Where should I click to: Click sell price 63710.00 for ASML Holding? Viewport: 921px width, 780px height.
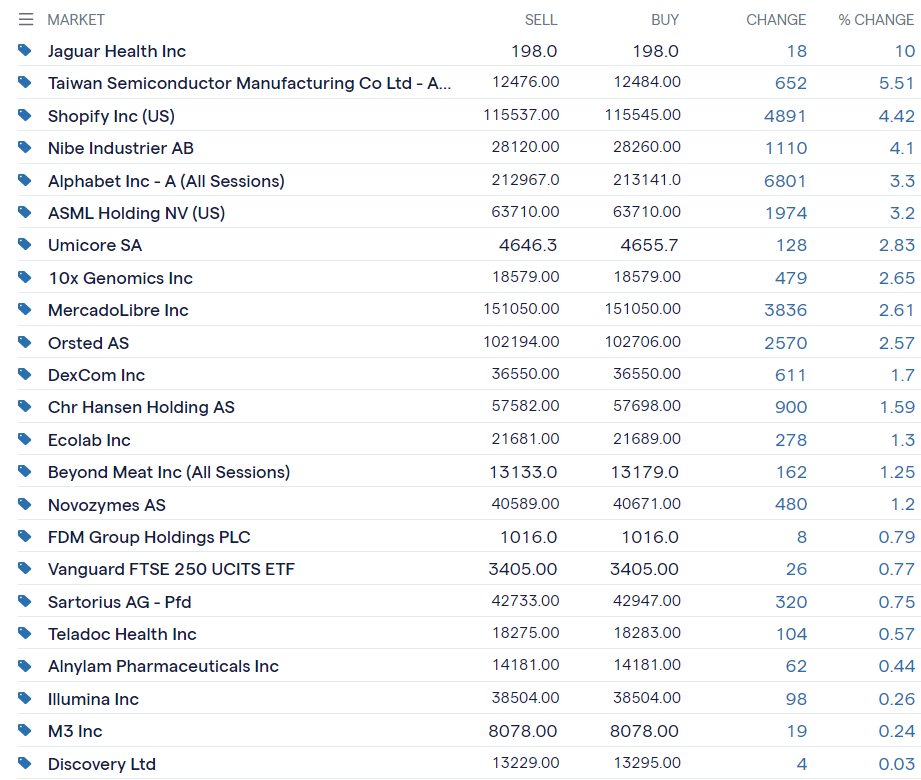525,211
